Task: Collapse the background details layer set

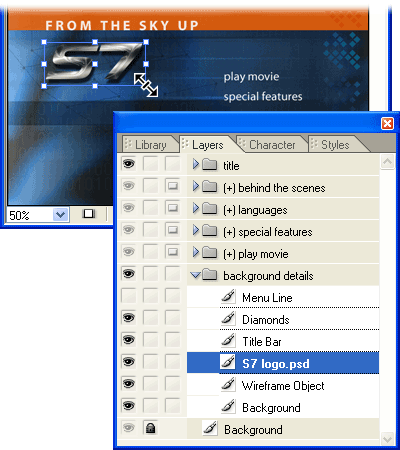Action: click(x=195, y=275)
